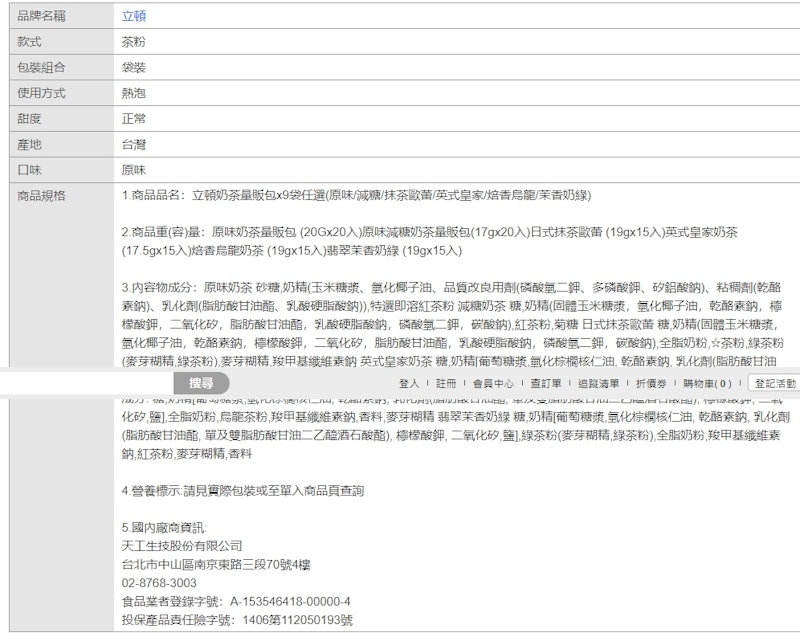Click the 天工生技股份有限公司 company name
The height and width of the screenshot is (637, 800).
point(182,546)
